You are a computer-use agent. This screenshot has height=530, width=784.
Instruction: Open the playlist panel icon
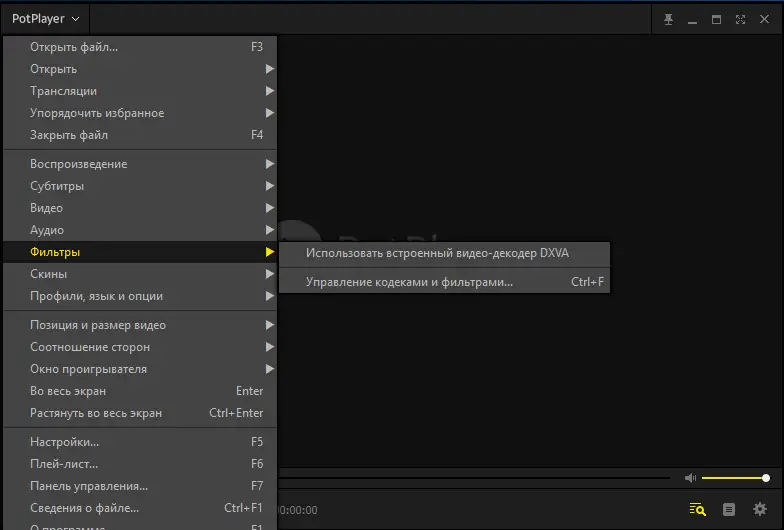(729, 510)
